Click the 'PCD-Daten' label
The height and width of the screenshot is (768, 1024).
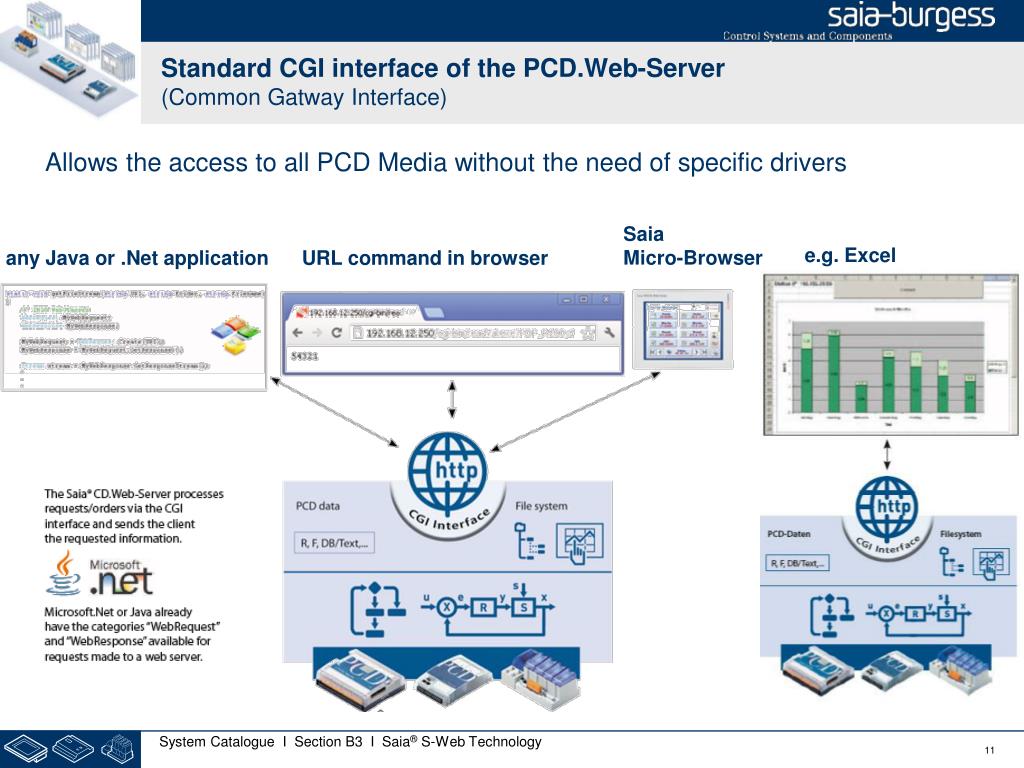(789, 534)
